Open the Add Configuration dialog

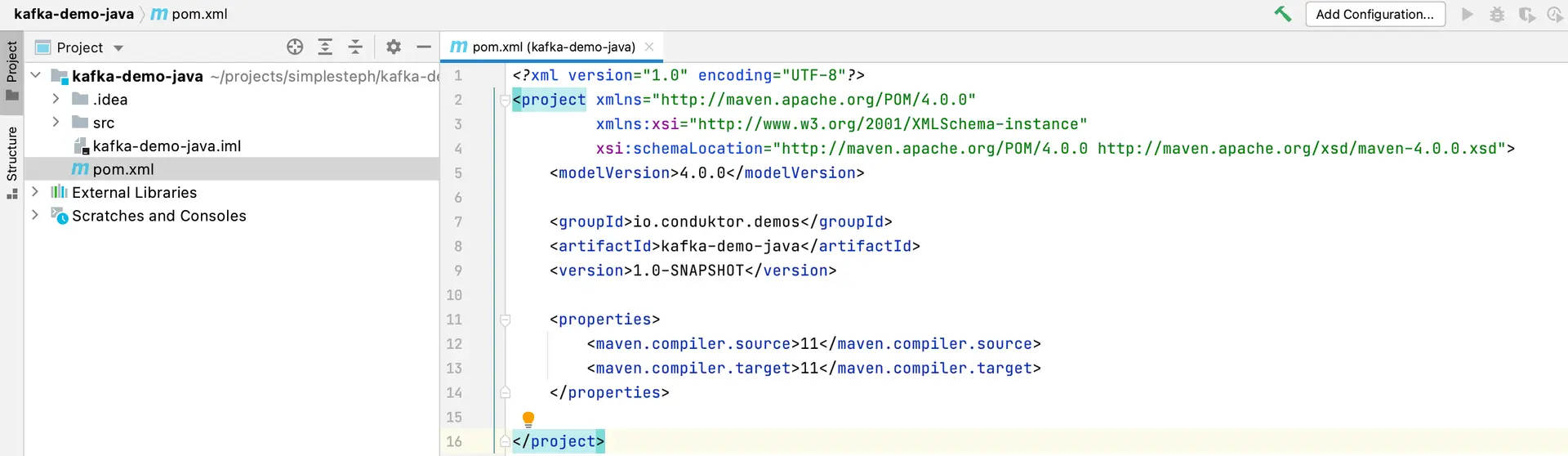[1375, 14]
